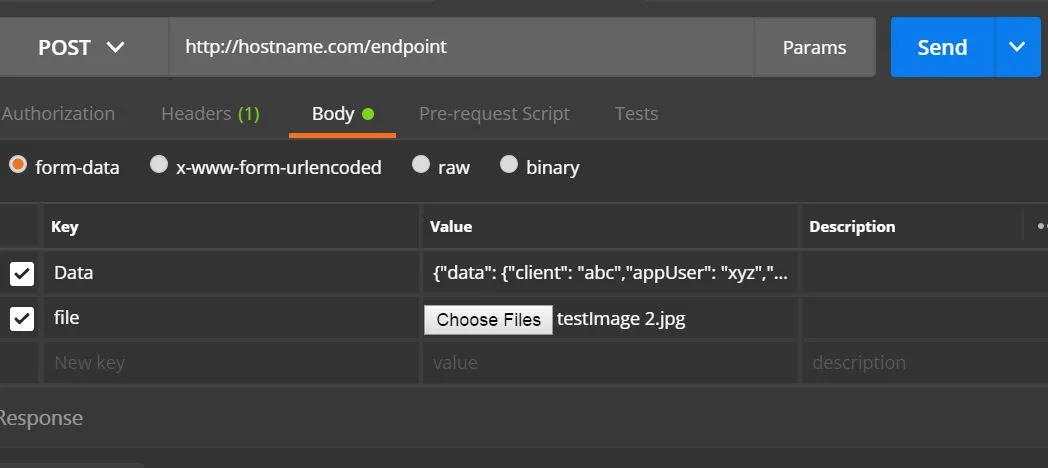Uncheck the file row checkbox

tap(22, 319)
